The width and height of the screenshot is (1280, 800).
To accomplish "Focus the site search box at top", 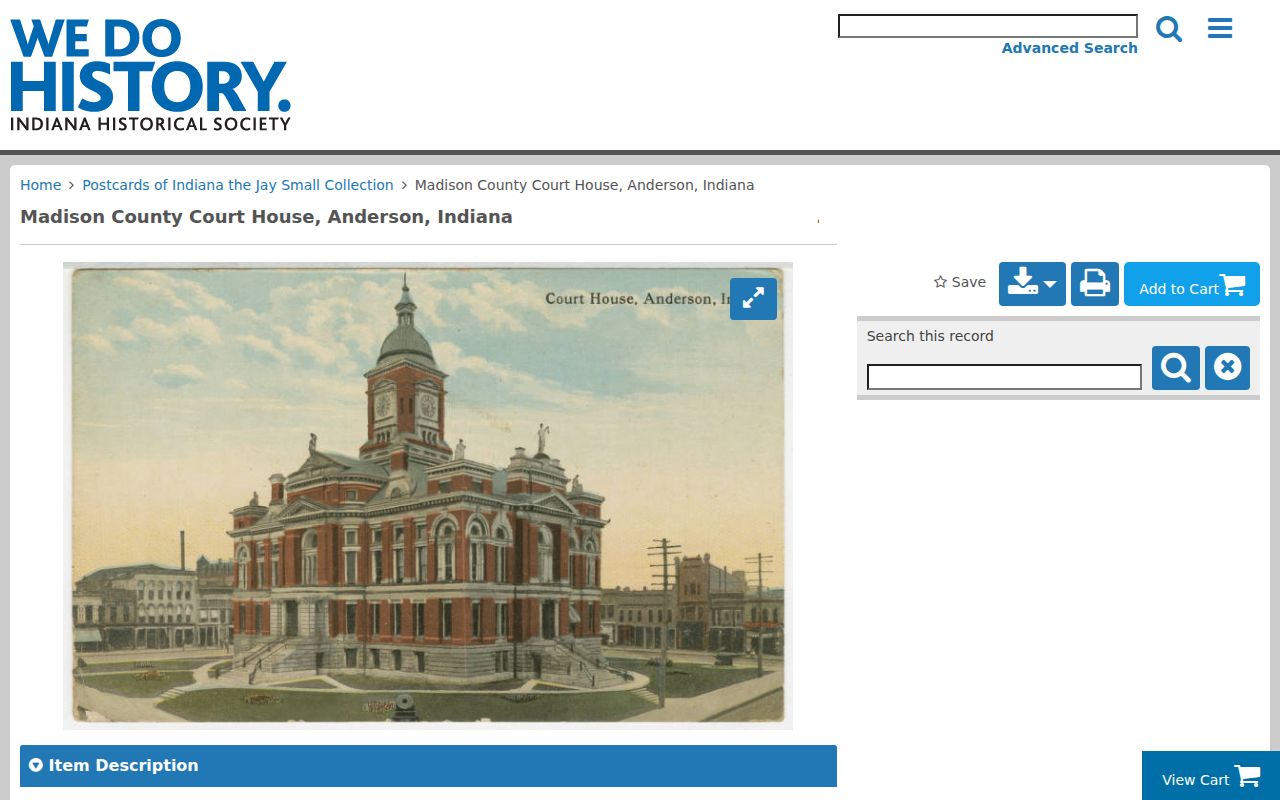I will pos(988,26).
